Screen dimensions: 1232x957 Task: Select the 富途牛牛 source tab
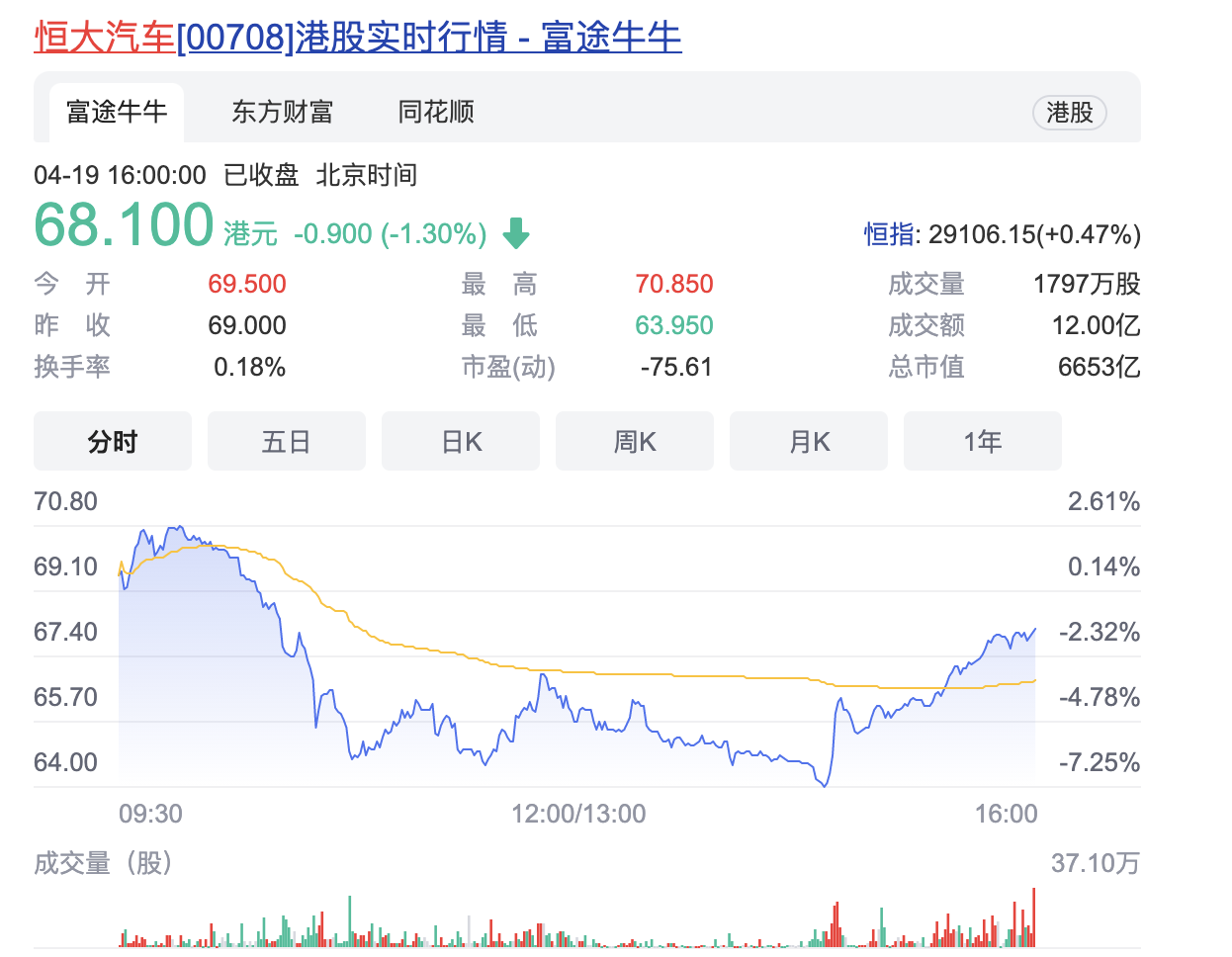pyautogui.click(x=117, y=112)
